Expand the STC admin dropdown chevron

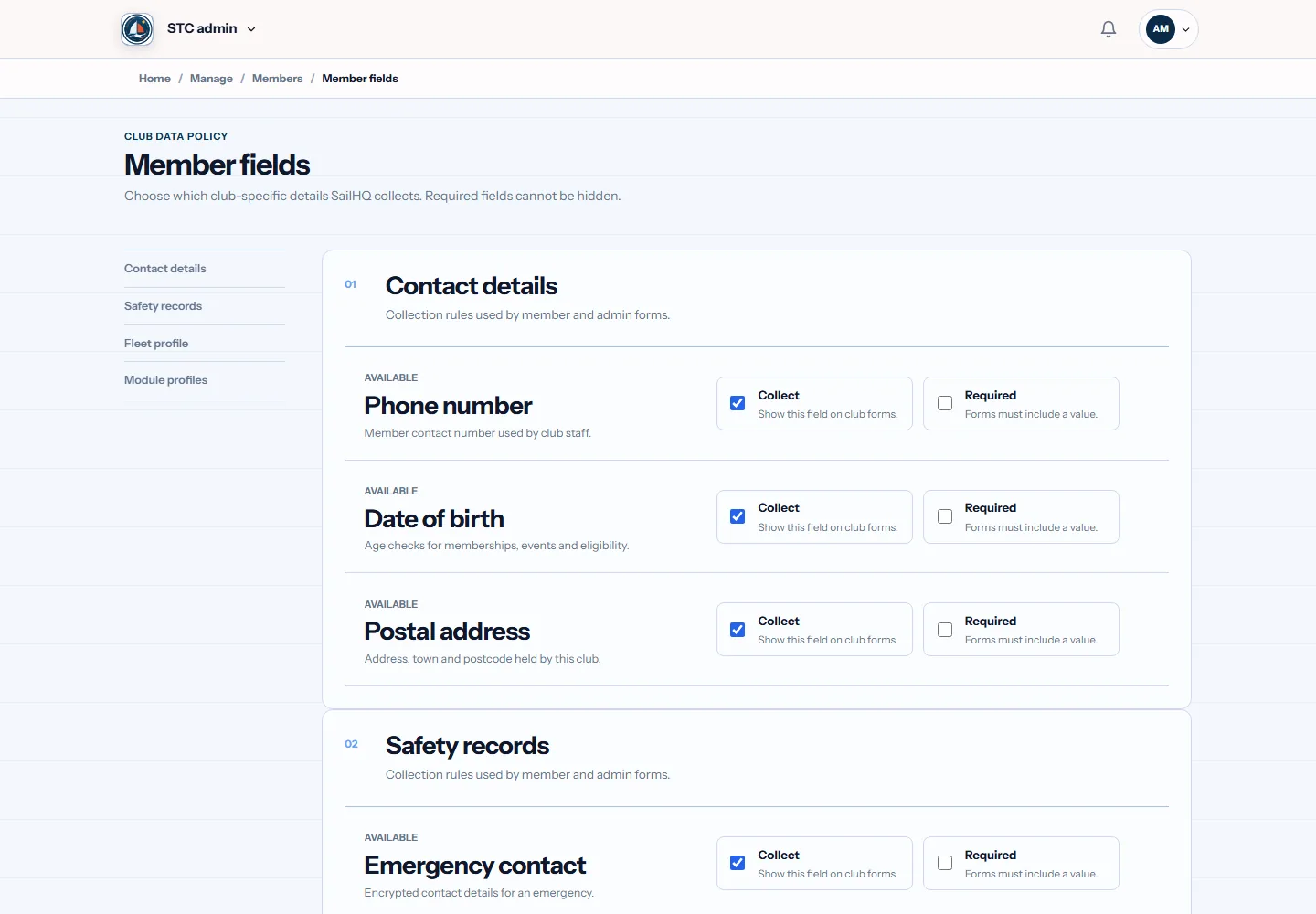tap(251, 29)
